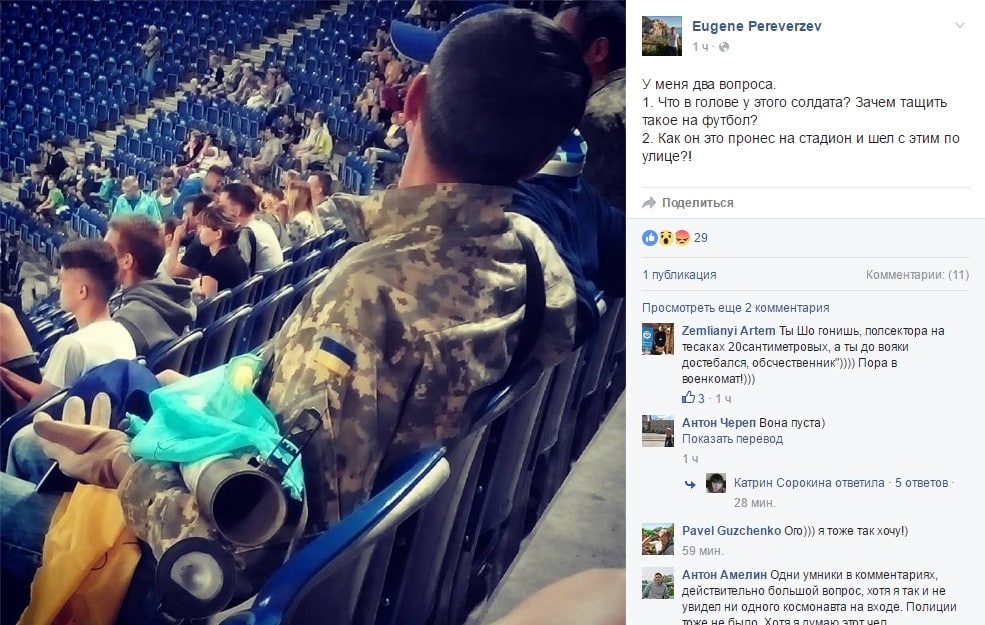Open the stadium soldier photo

tap(313, 312)
